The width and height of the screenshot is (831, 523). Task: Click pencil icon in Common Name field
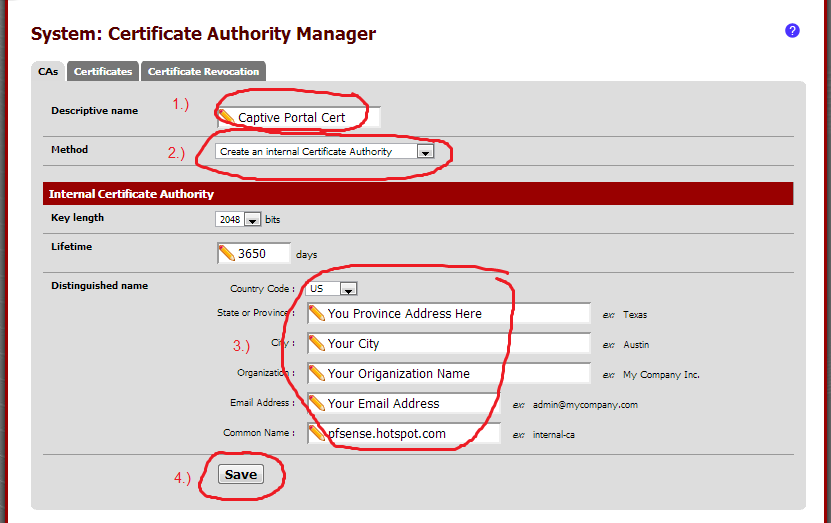click(x=317, y=433)
